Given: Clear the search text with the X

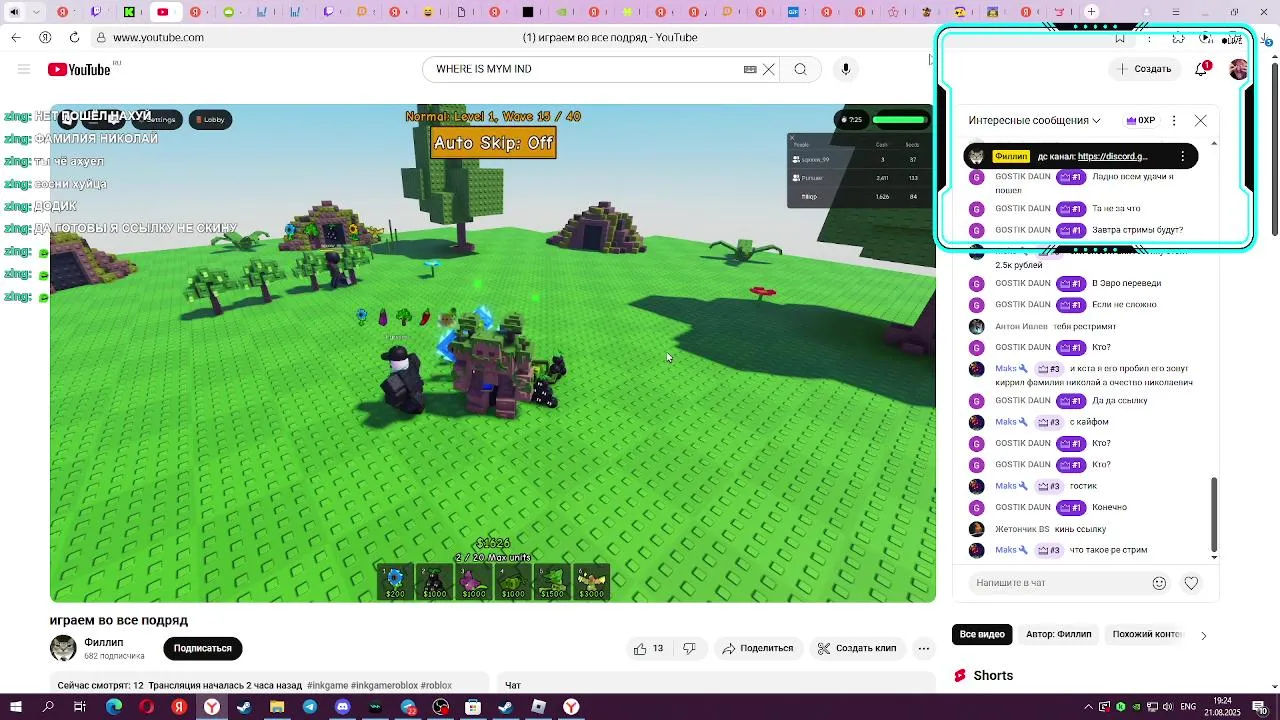Looking at the screenshot, I should click(x=768, y=69).
